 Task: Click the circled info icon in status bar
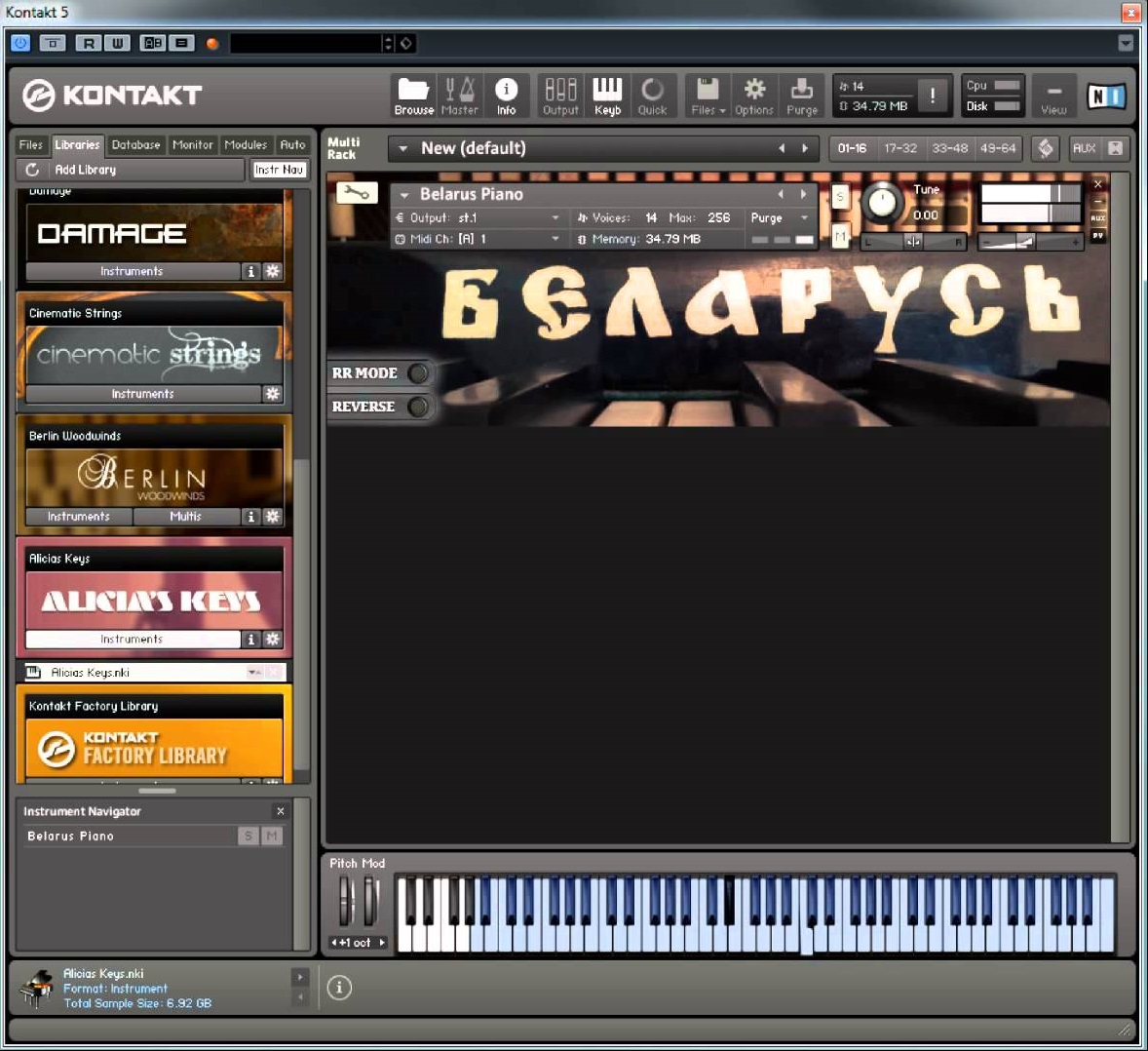[x=339, y=988]
